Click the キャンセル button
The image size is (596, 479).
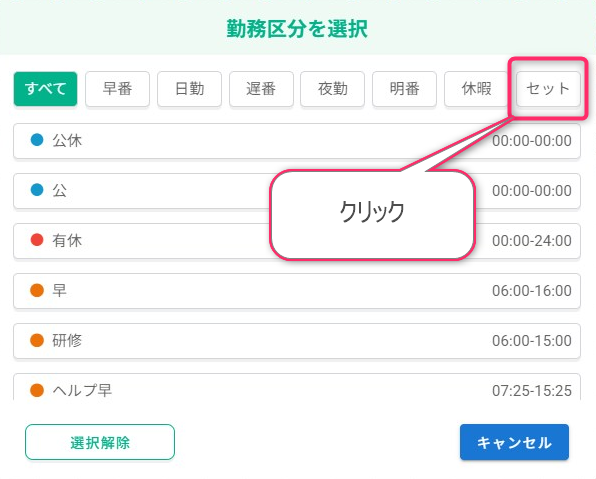[514, 442]
